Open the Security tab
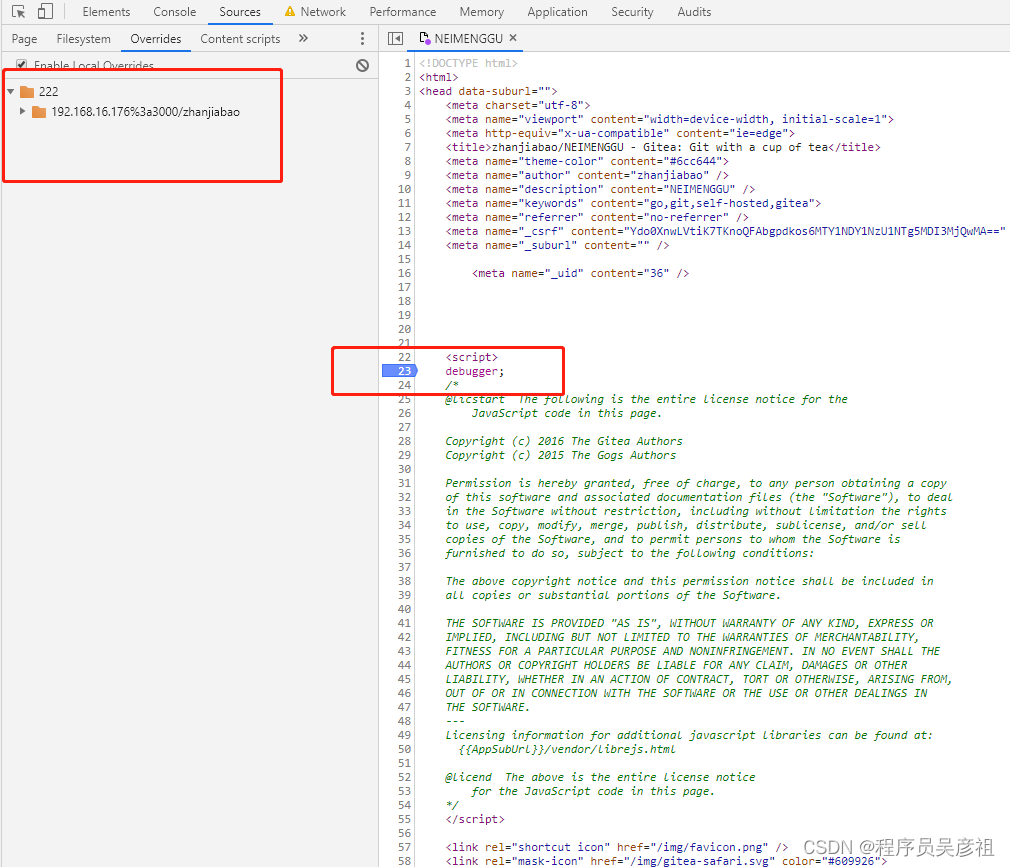Viewport: 1010px width, 867px height. [632, 12]
